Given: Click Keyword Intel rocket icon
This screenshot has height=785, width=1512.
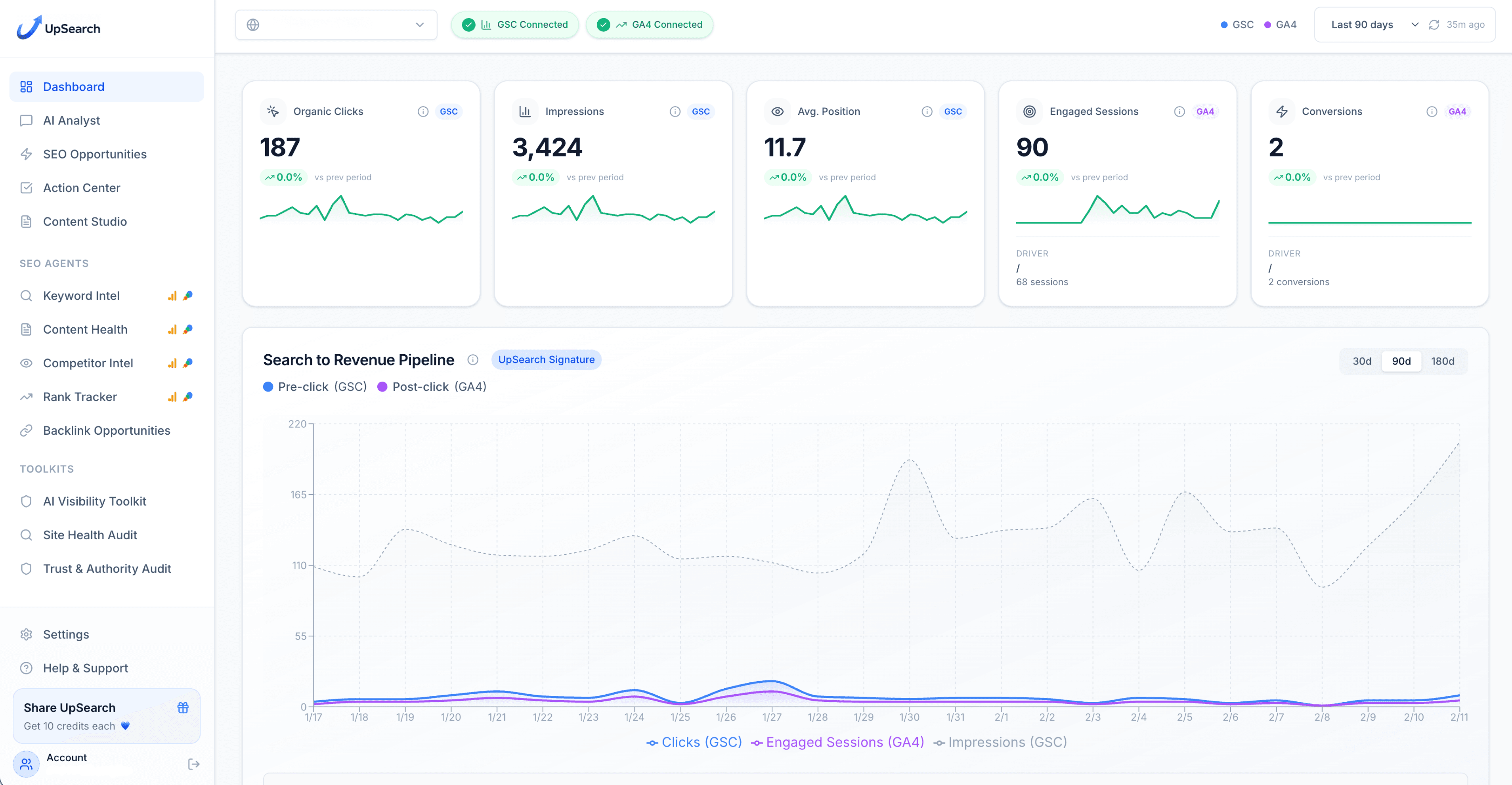Looking at the screenshot, I should pos(188,296).
